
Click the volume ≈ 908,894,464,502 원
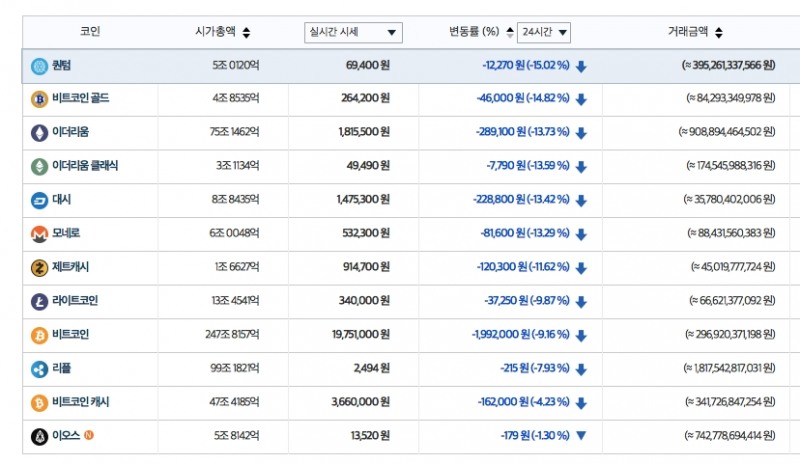(727, 132)
